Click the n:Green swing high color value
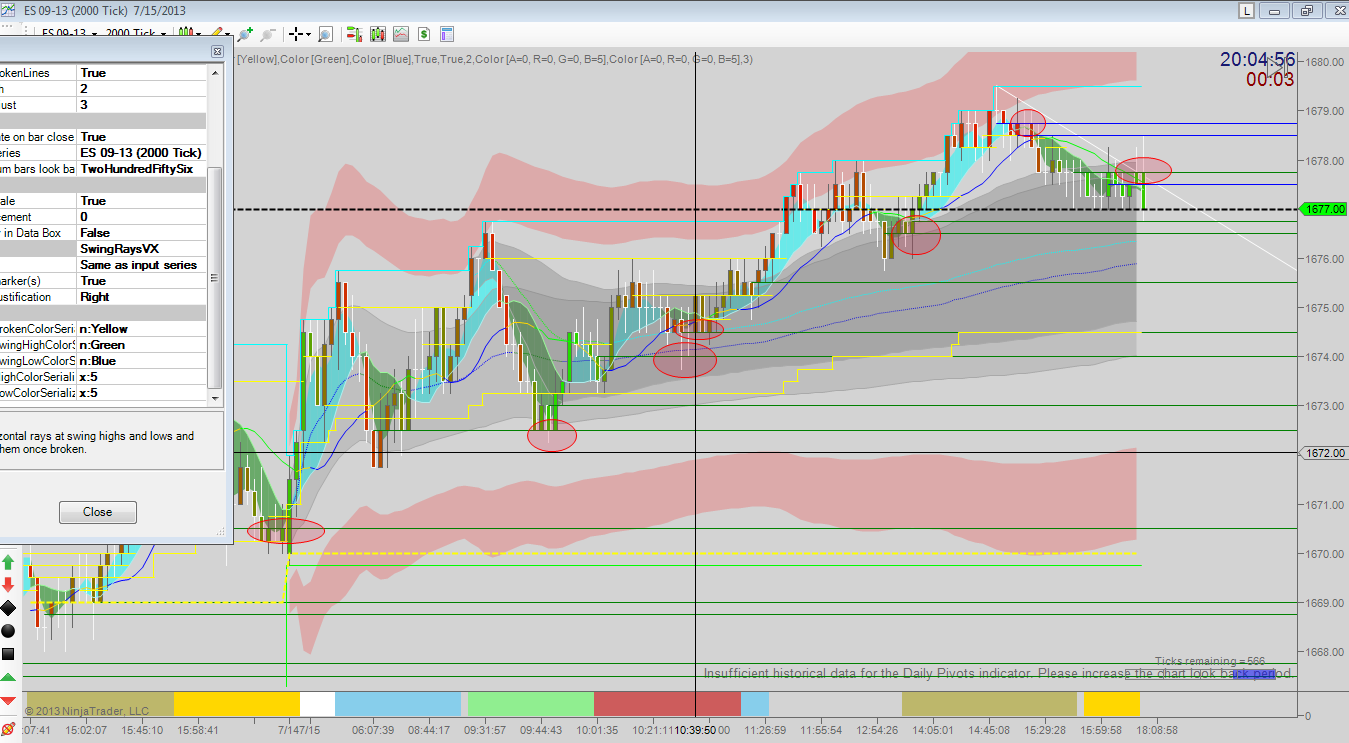Image resolution: width=1349 pixels, height=743 pixels. [x=141, y=345]
